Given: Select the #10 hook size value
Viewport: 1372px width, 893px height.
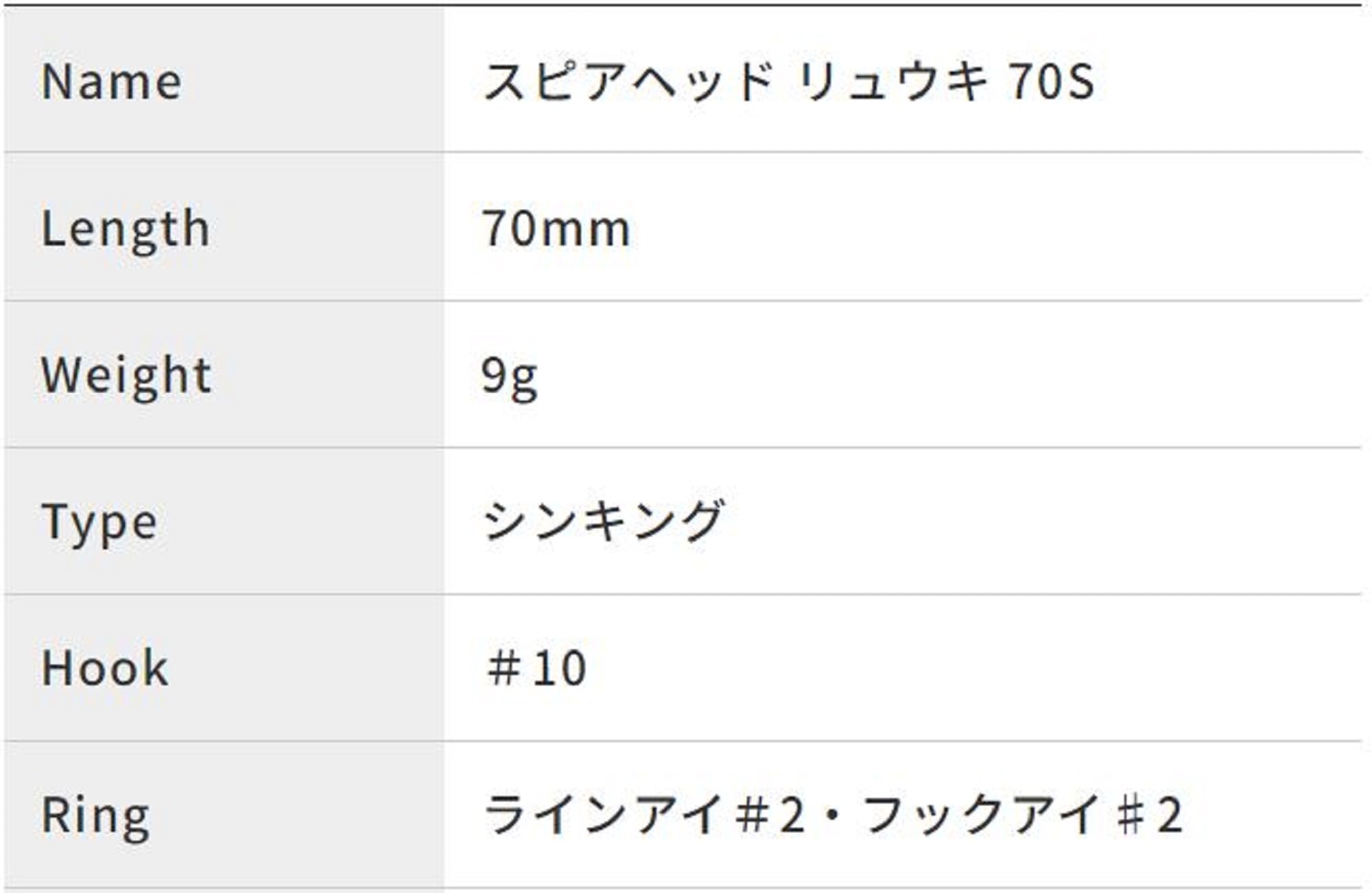Looking at the screenshot, I should (536, 668).
